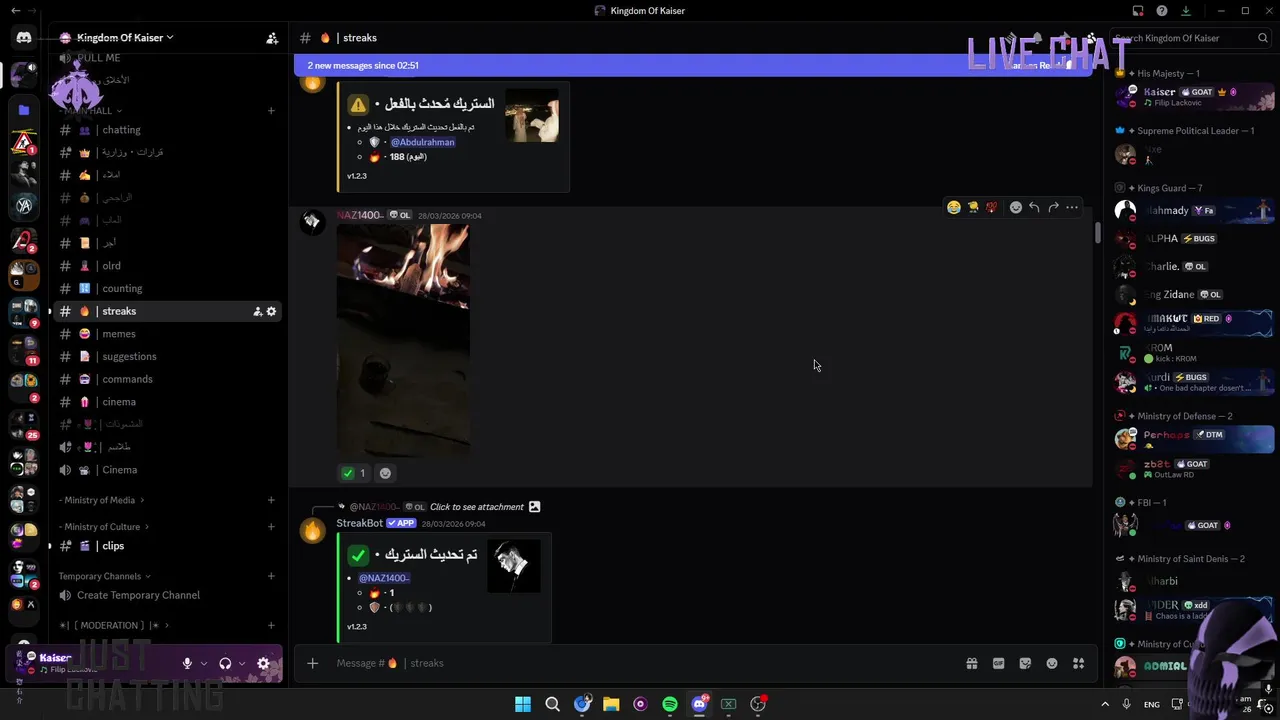Join Cinema voice channel

(167, 470)
